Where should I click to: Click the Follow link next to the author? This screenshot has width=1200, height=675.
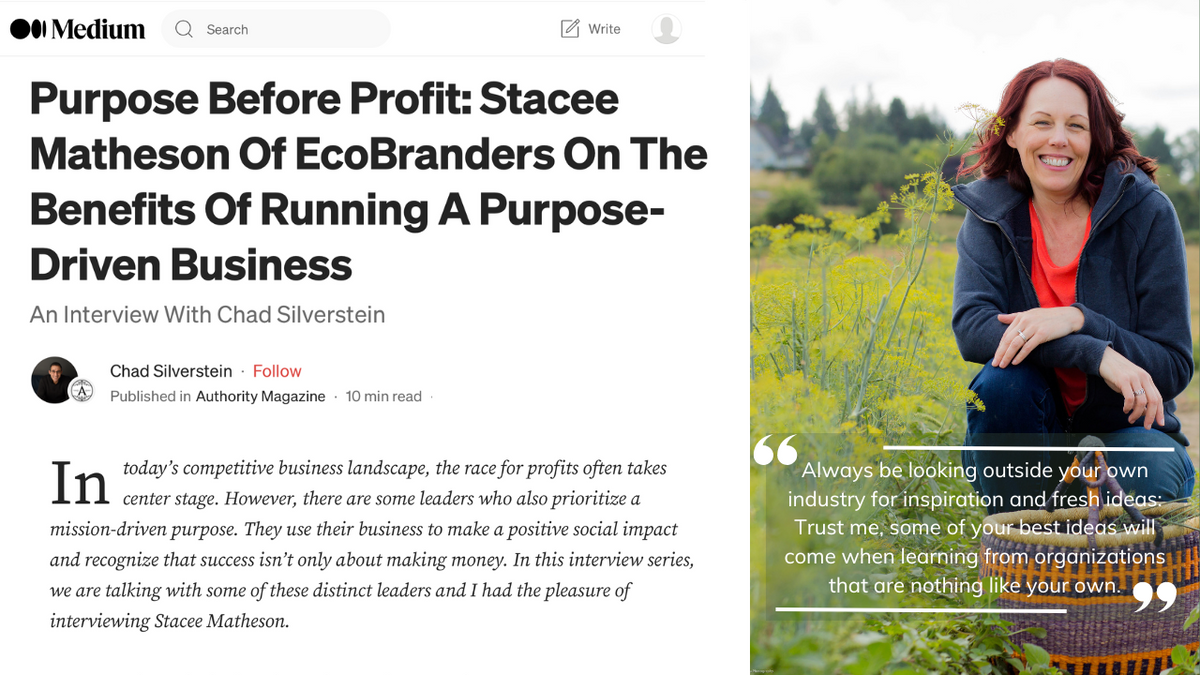click(277, 371)
